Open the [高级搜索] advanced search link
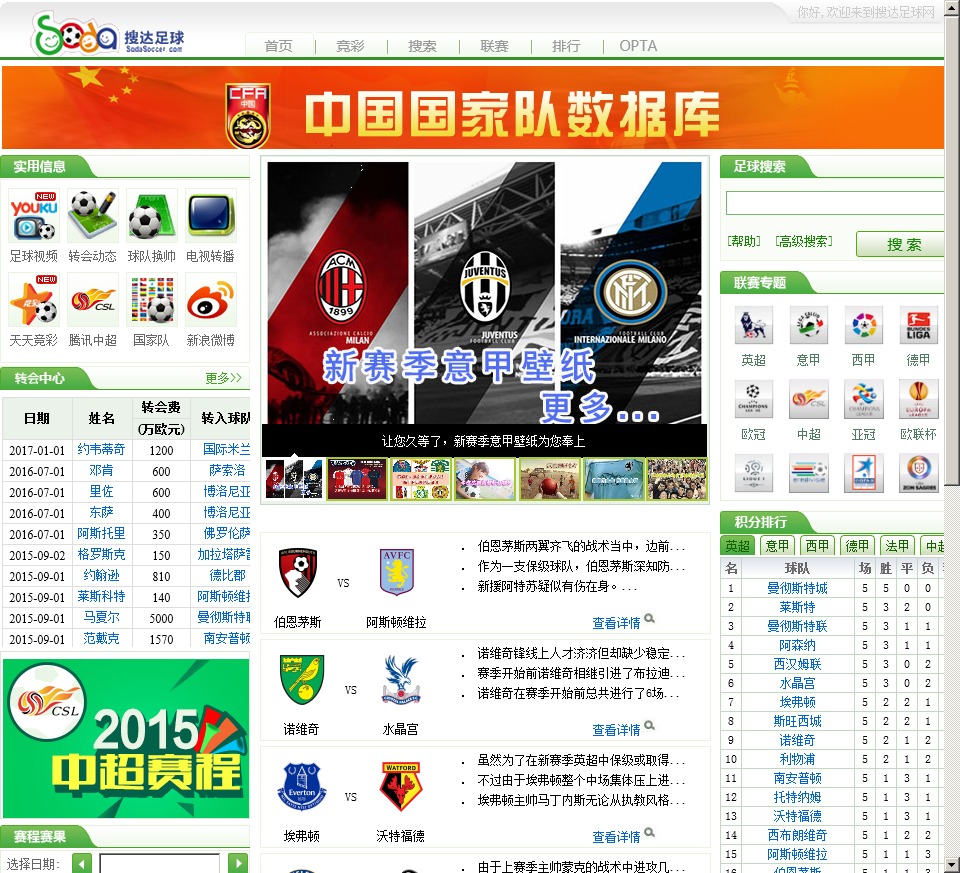The width and height of the screenshot is (960, 873). (804, 241)
